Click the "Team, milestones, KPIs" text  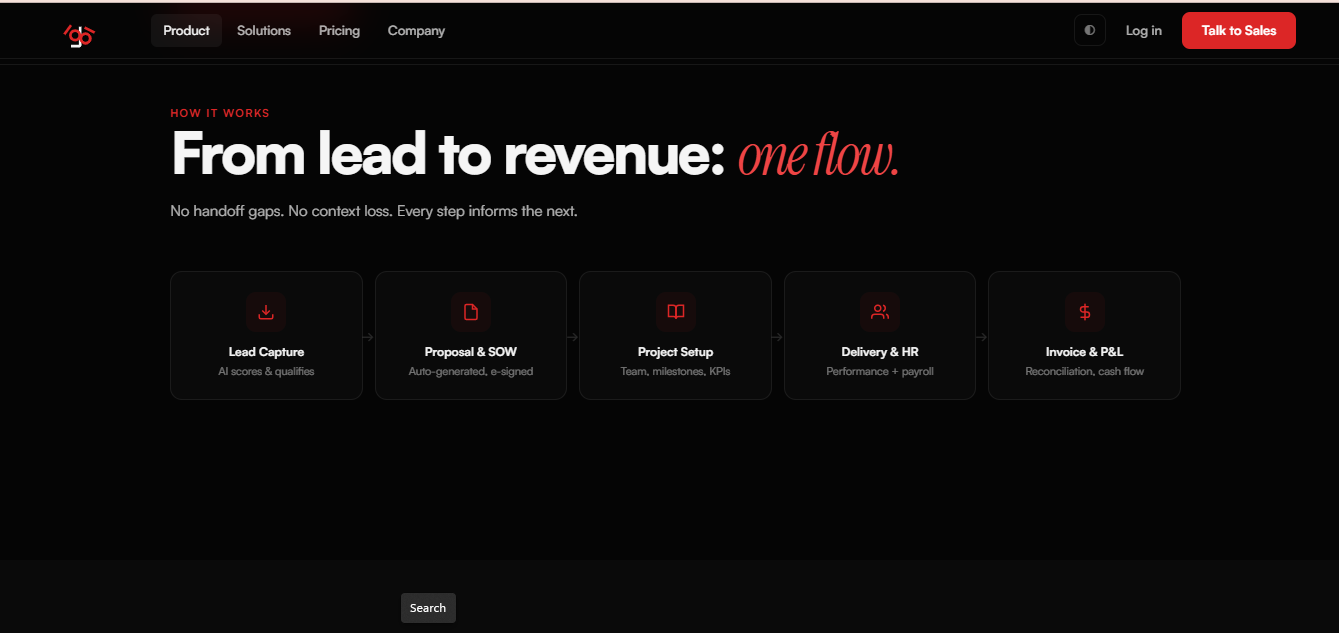point(676,371)
